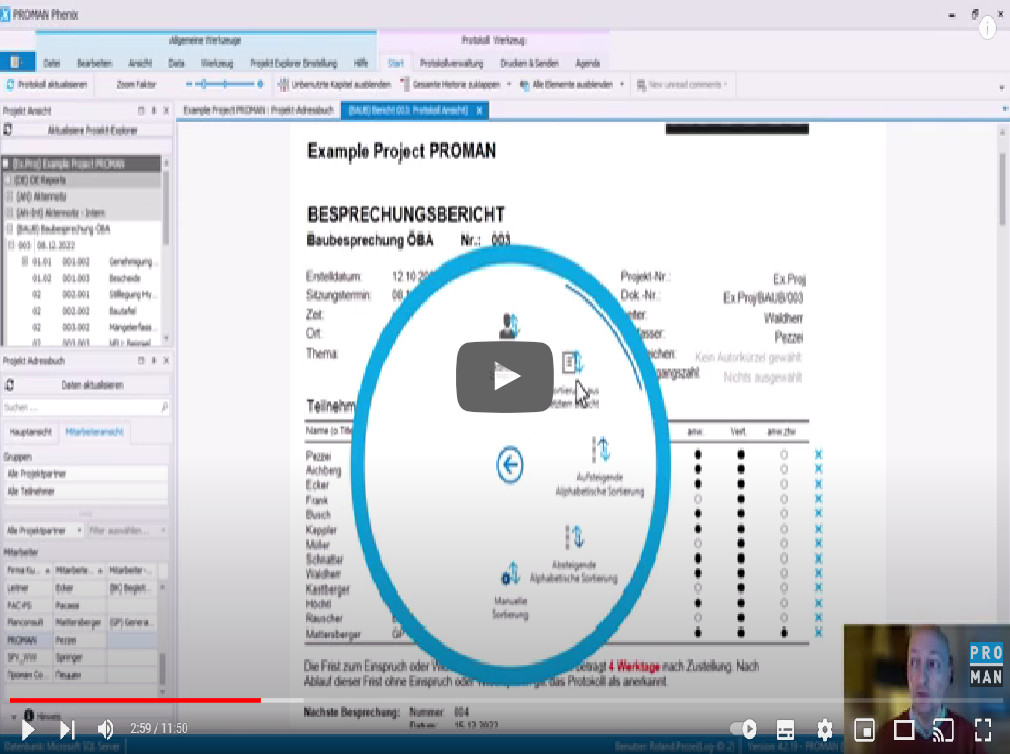
Task: Click Gesamte Historie zuklappen
Action: click(x=451, y=84)
